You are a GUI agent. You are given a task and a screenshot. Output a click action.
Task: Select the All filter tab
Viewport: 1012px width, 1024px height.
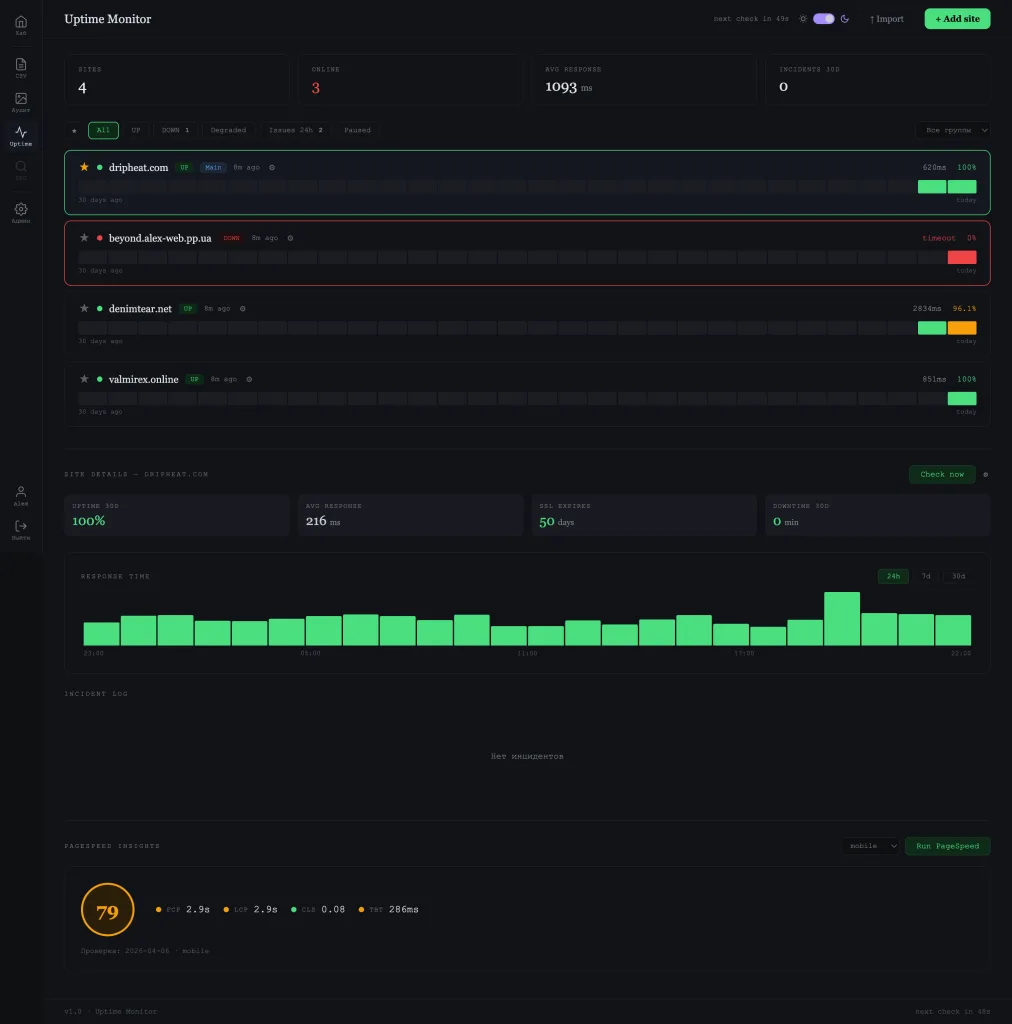pyautogui.click(x=103, y=131)
